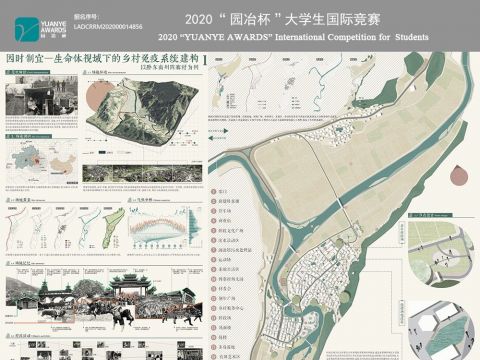The width and height of the screenshot is (480, 360).
Task: Click the climate analysis chart
Action: pos(165,229)
